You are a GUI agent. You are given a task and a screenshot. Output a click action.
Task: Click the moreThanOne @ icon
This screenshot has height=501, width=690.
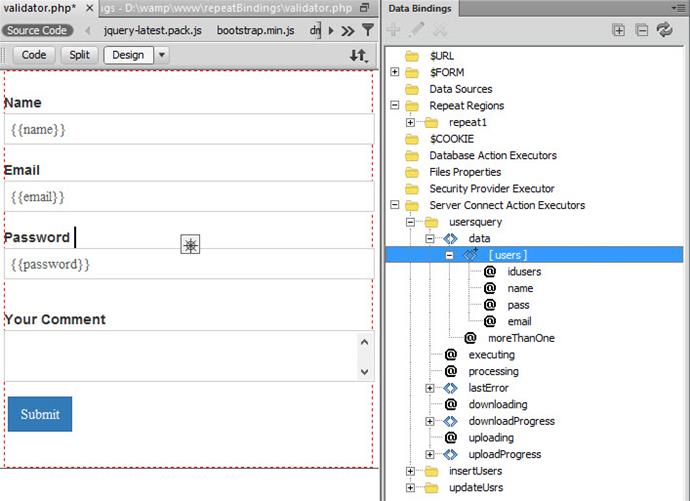click(470, 338)
